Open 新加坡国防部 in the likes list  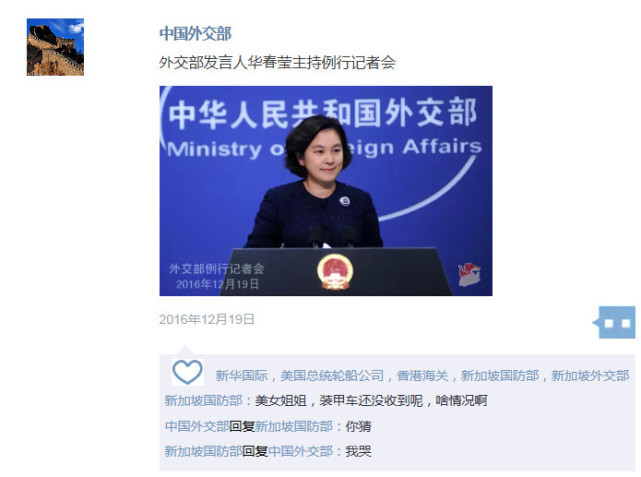coord(500,376)
